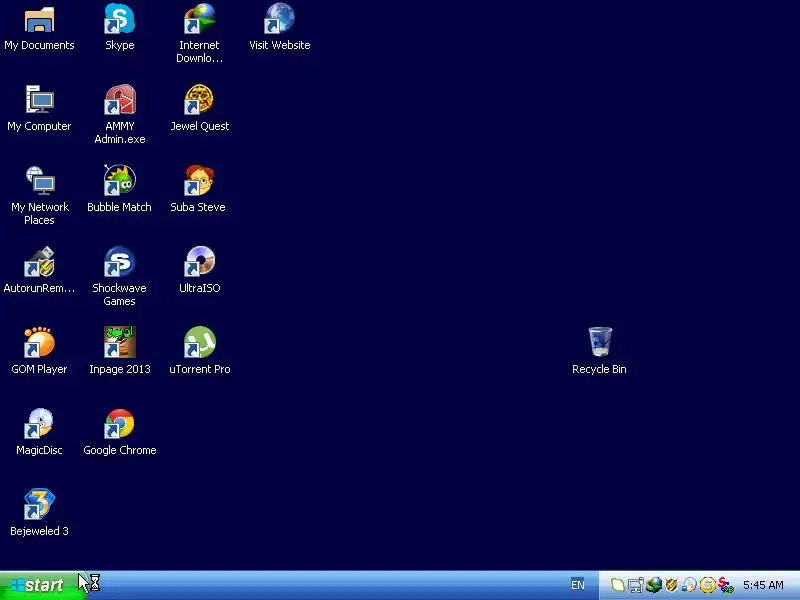This screenshot has height=600, width=800.
Task: Click the red S tray icon
Action: [725, 585]
